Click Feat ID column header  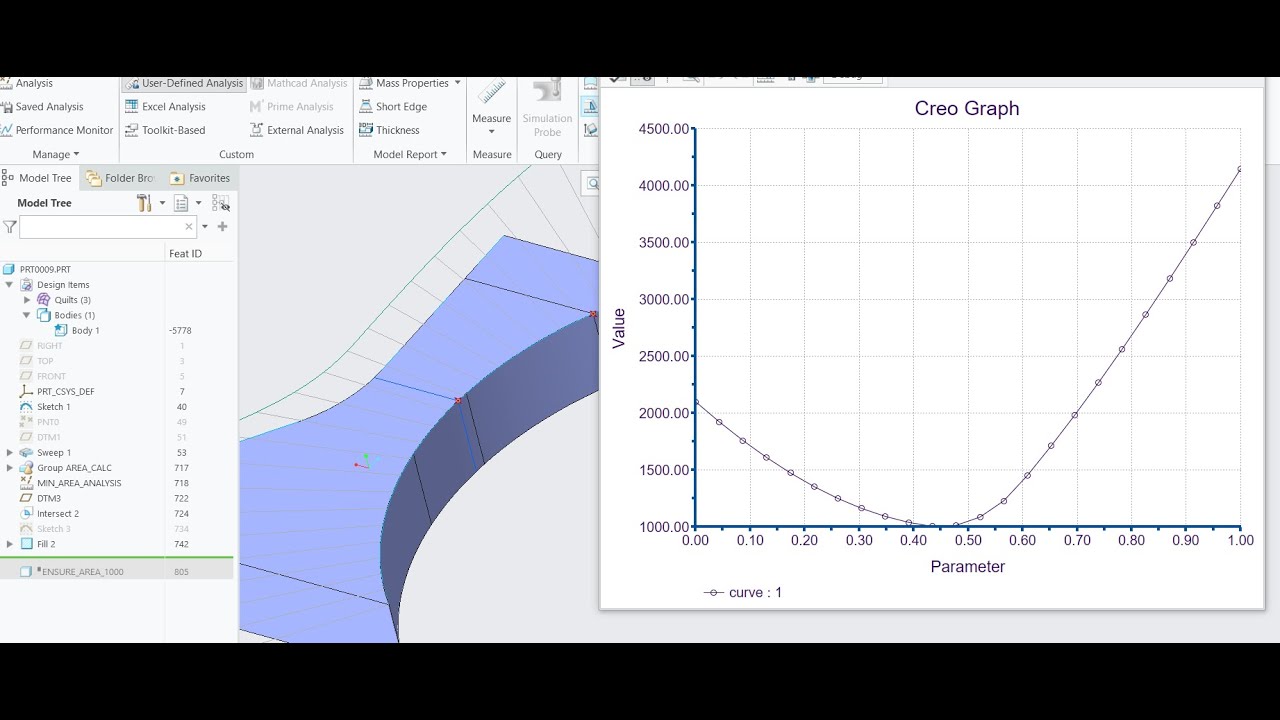click(x=185, y=254)
